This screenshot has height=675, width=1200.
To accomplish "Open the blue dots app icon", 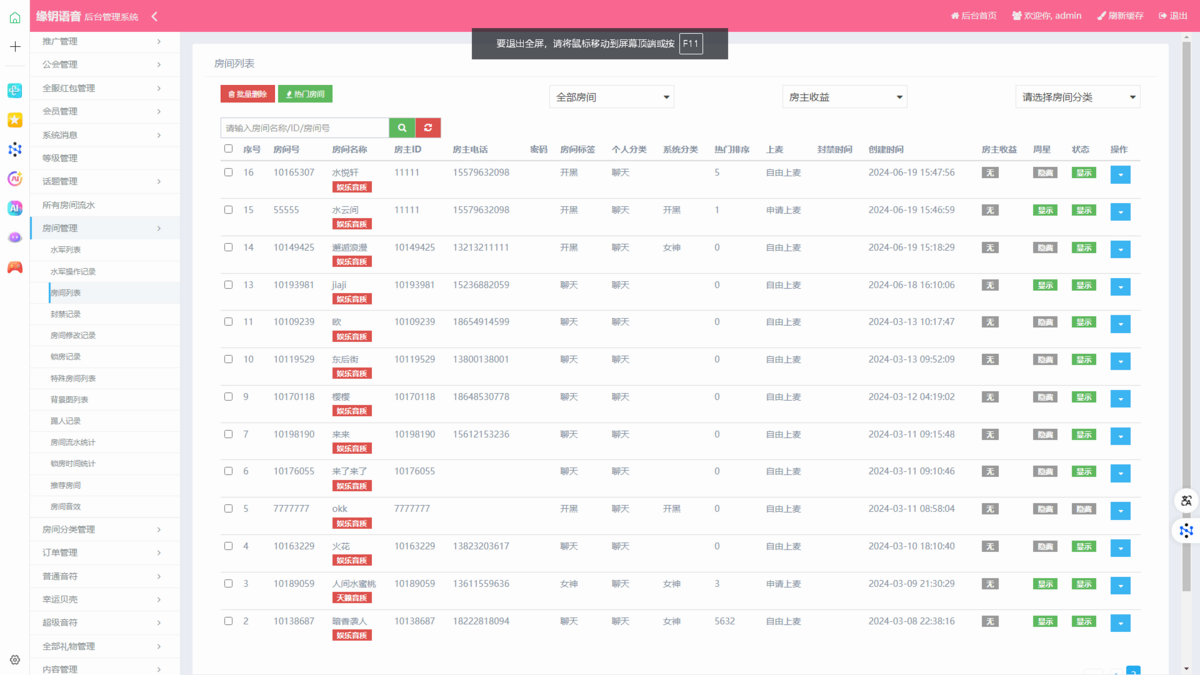I will (15, 149).
